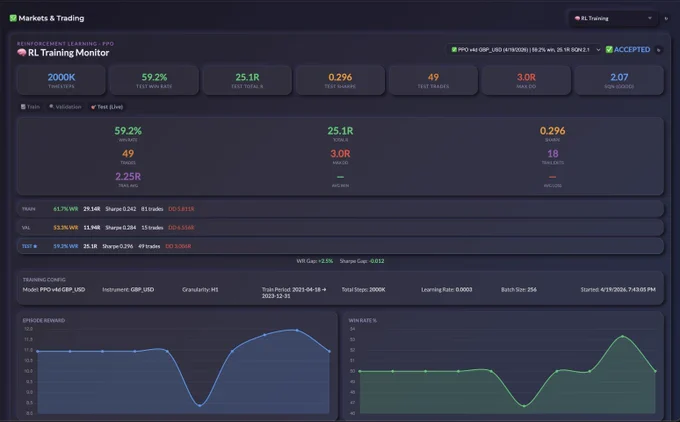The image size is (680, 422).
Task: Click the 3.0R Max DD card
Action: pyautogui.click(x=526, y=80)
